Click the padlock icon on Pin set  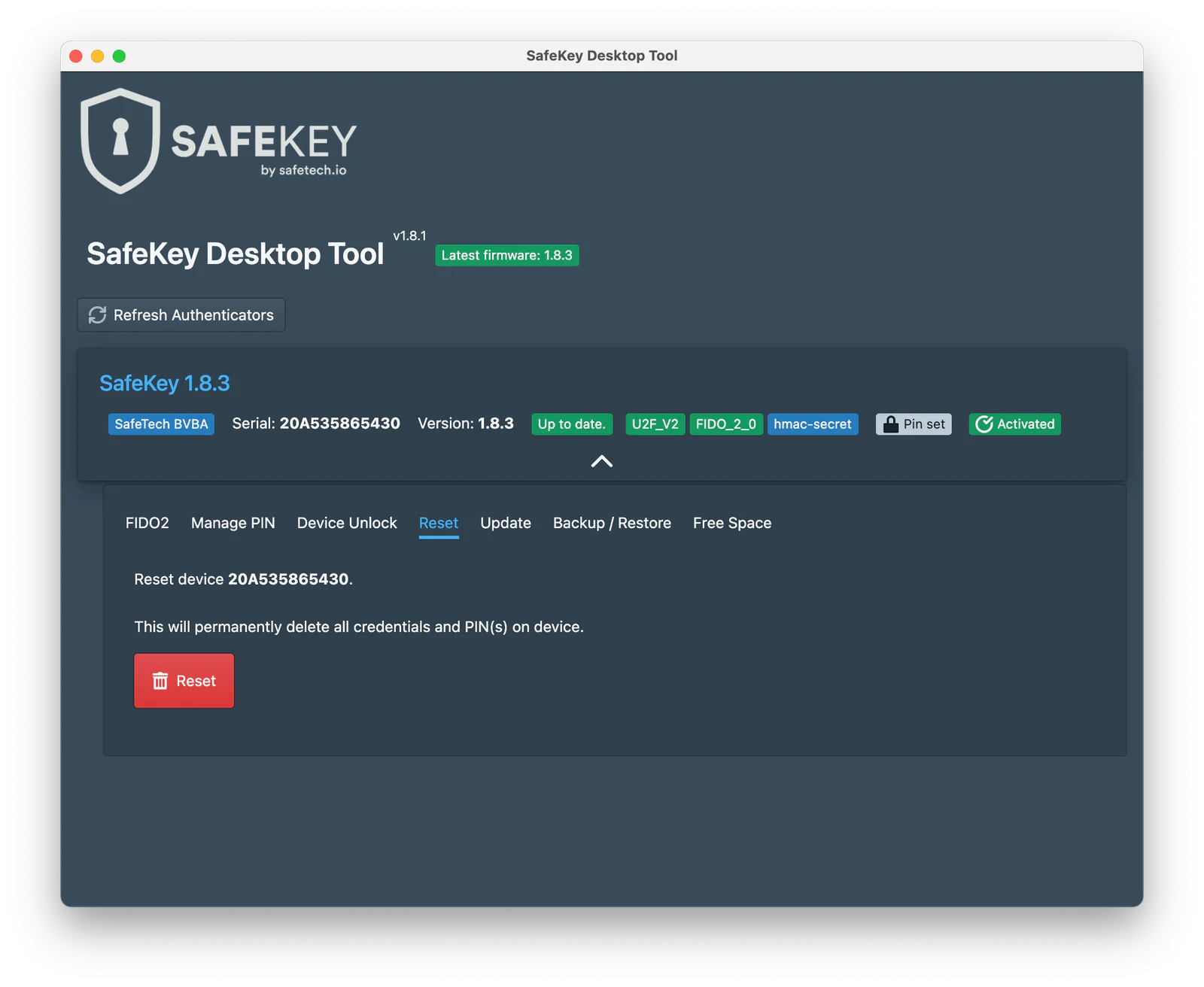[x=891, y=424]
